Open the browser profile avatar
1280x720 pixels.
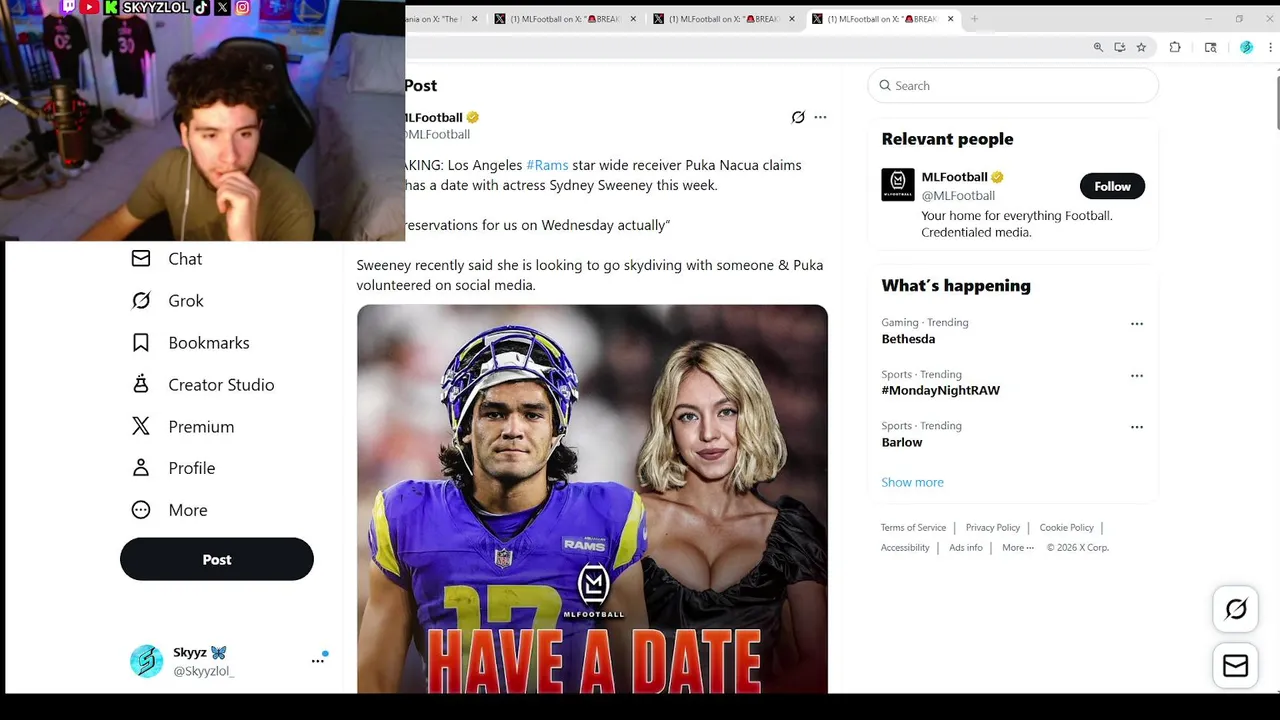click(1246, 47)
